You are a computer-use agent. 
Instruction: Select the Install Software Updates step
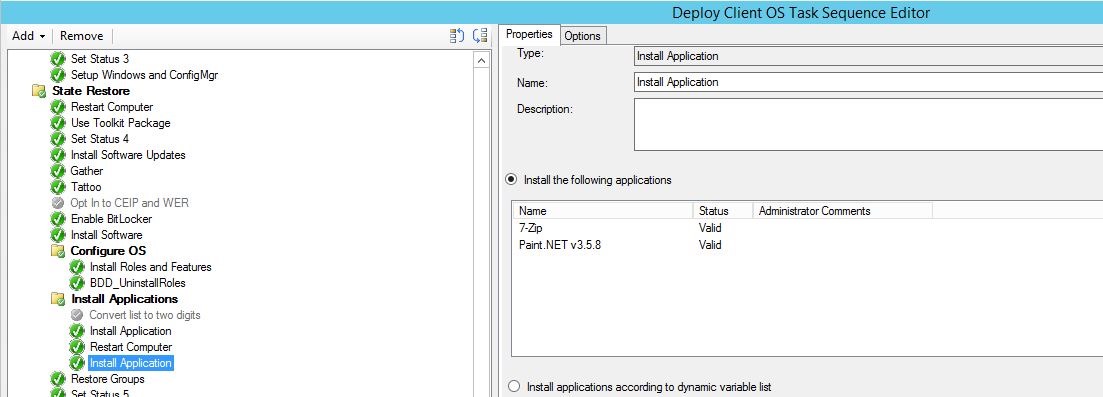(128, 155)
